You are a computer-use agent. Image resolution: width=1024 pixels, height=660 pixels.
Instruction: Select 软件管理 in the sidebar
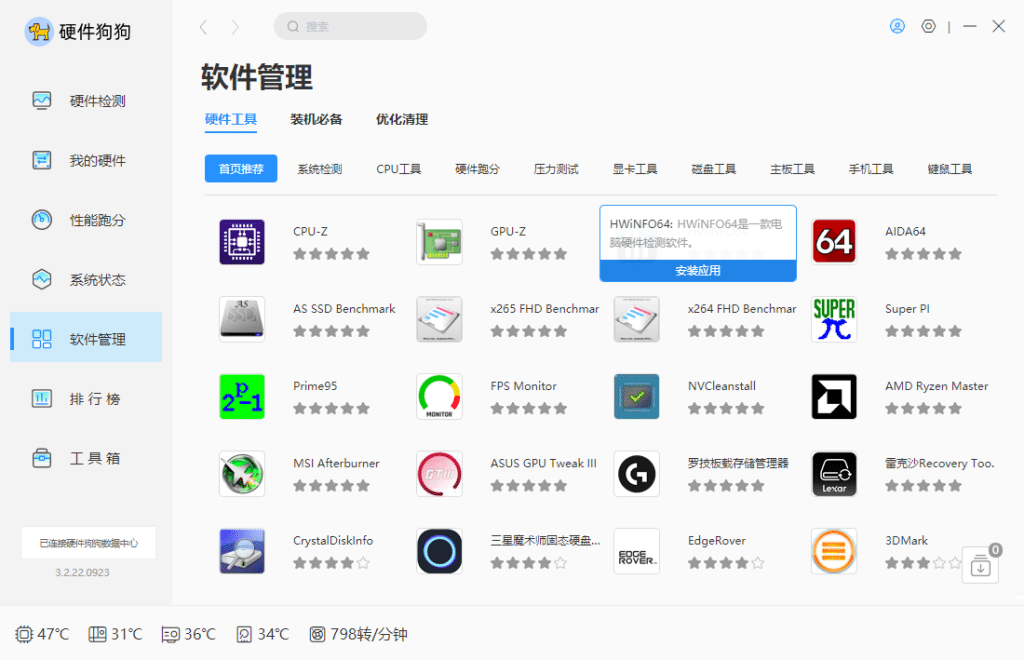click(86, 337)
